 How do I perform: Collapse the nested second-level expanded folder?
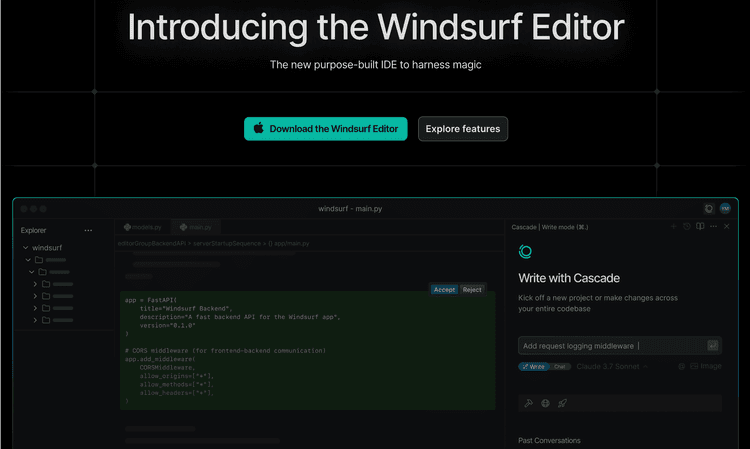32,272
